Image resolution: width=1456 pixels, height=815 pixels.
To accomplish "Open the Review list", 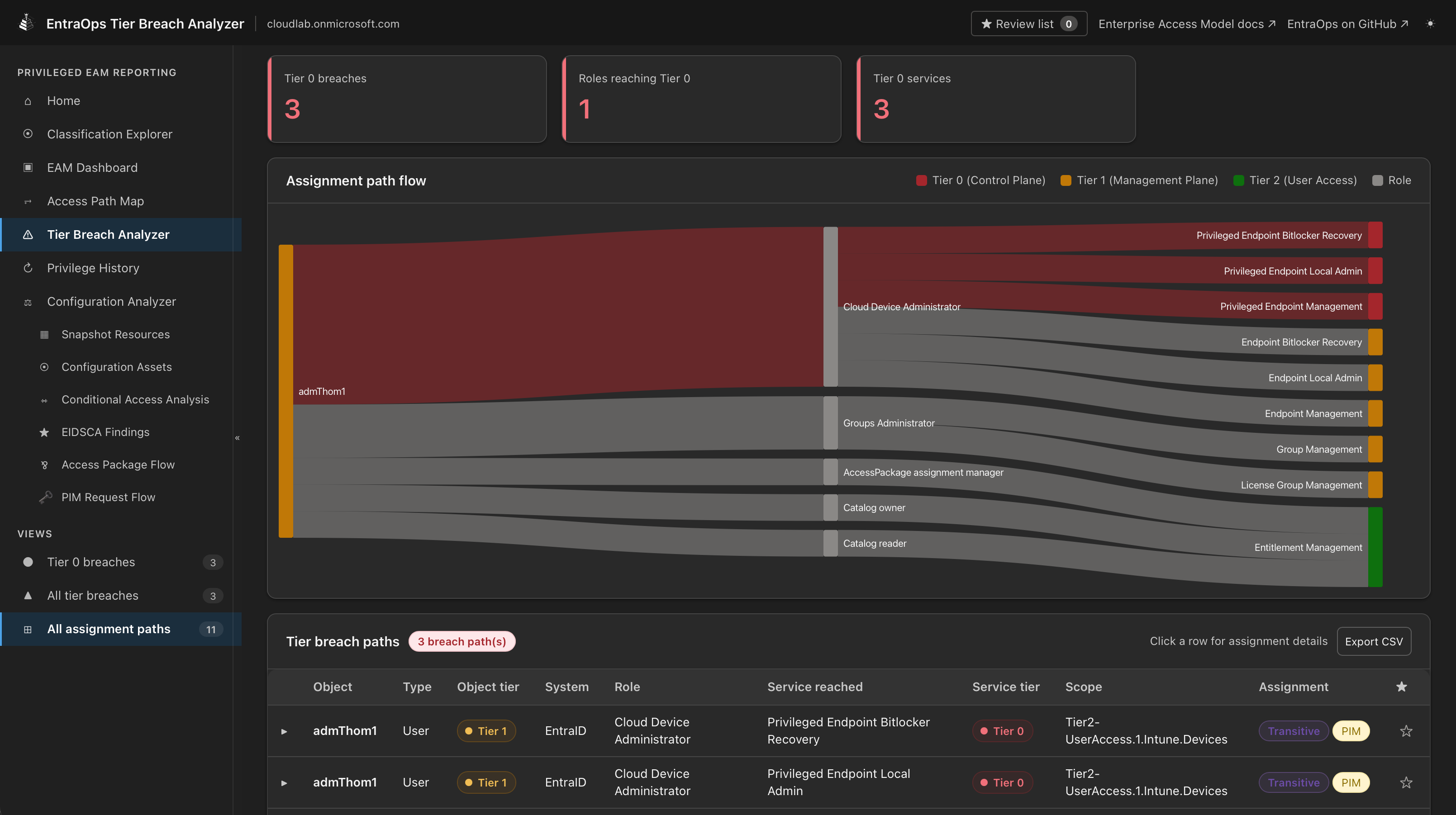I will 1029,24.
